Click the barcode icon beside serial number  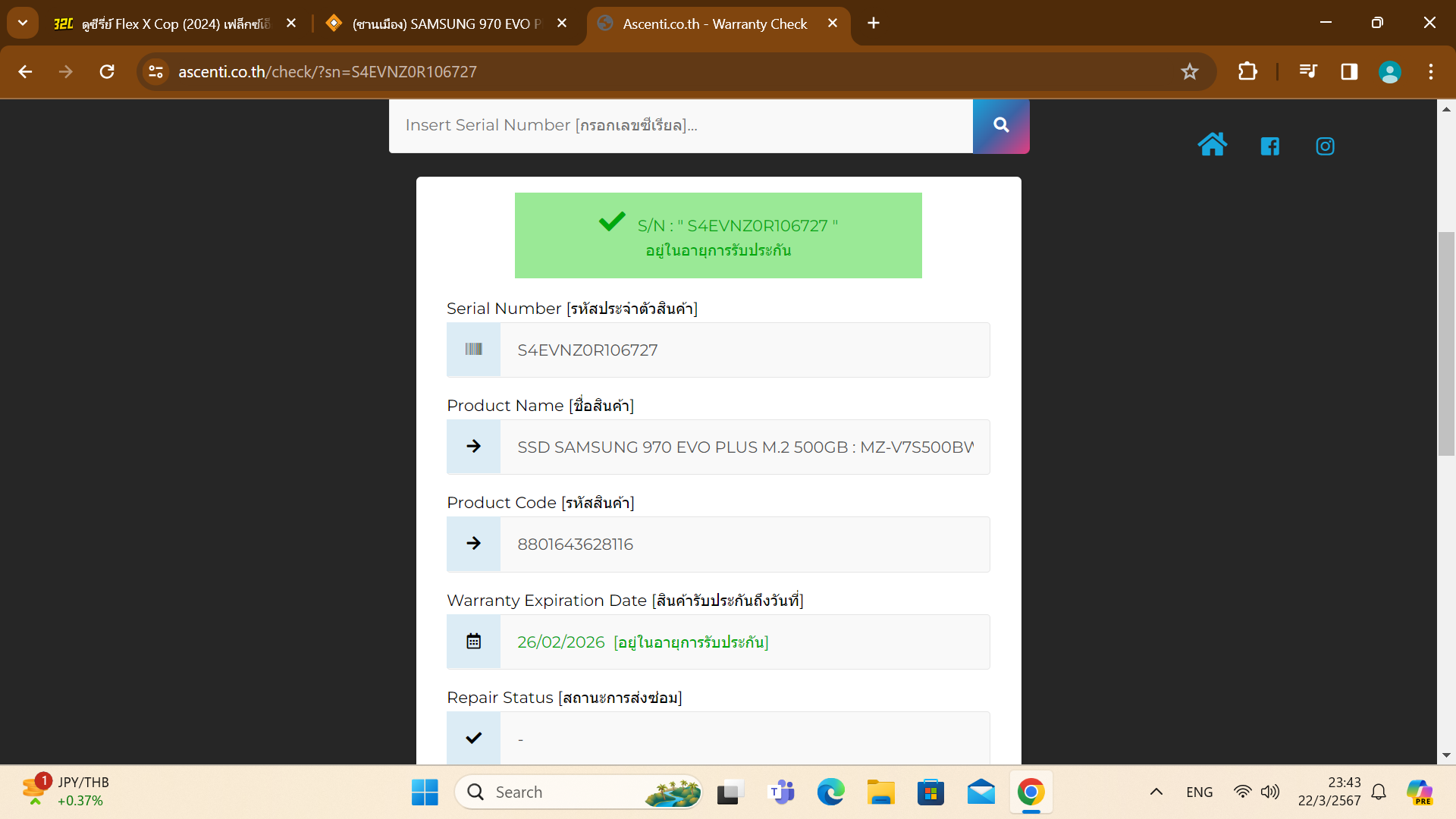click(473, 350)
